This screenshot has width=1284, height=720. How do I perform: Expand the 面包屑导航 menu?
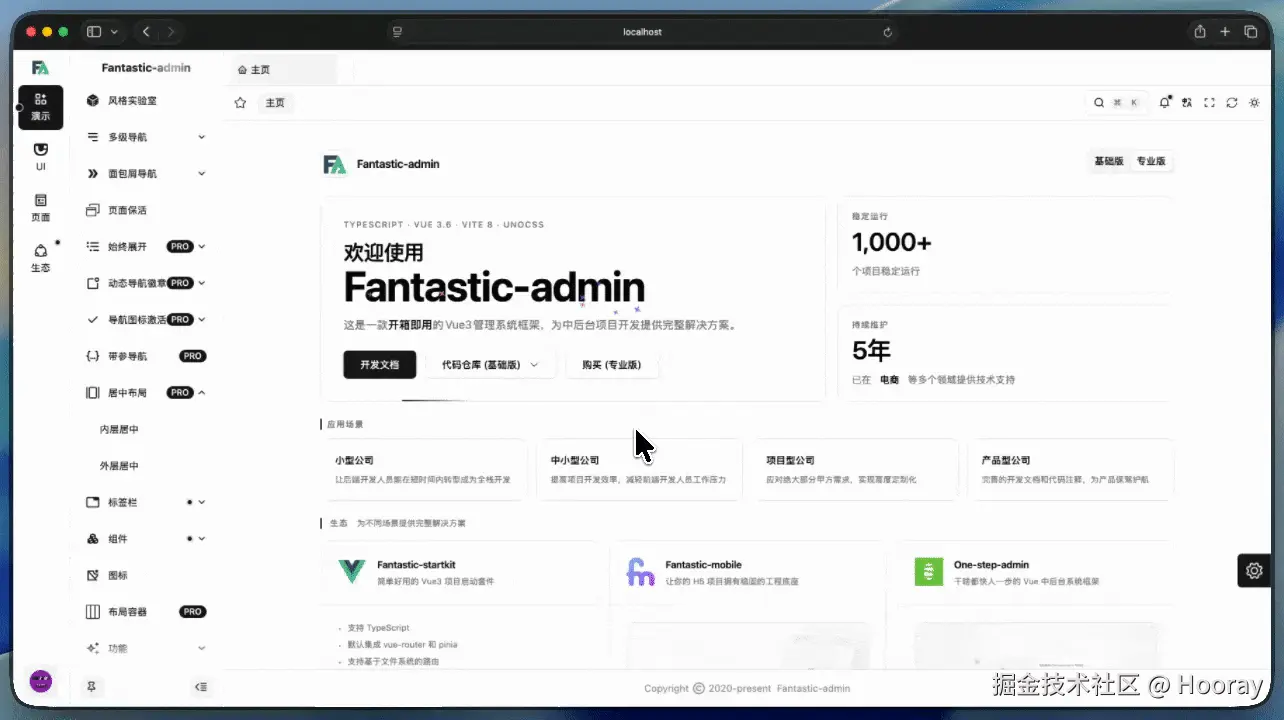point(146,174)
